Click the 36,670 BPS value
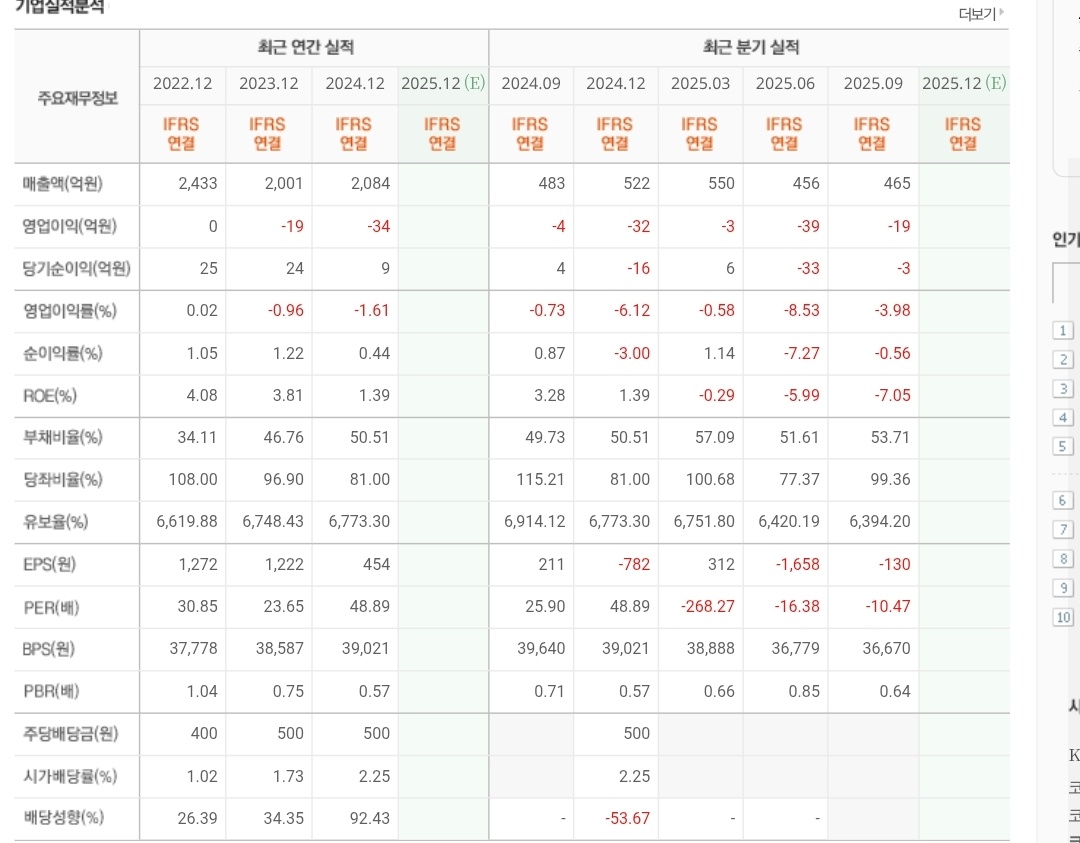This screenshot has height=843, width=1080. (x=886, y=648)
